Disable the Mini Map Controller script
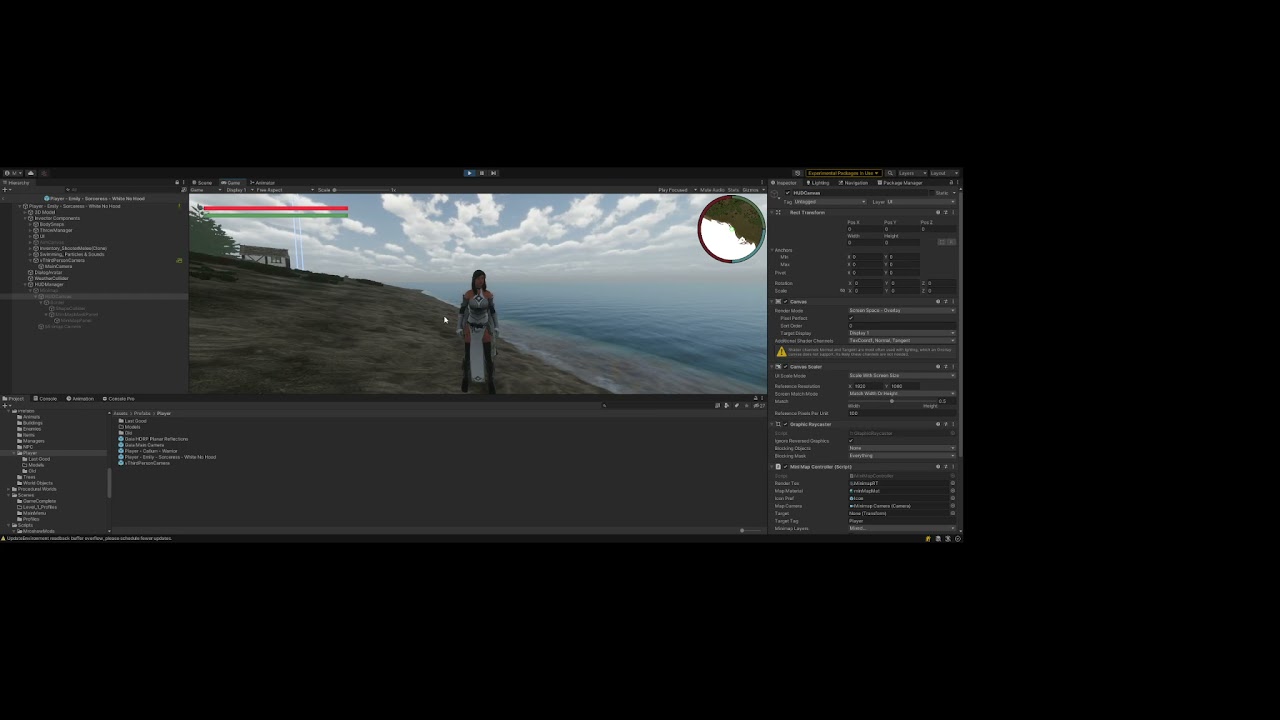Viewport: 1280px width, 720px height. pyautogui.click(x=786, y=467)
